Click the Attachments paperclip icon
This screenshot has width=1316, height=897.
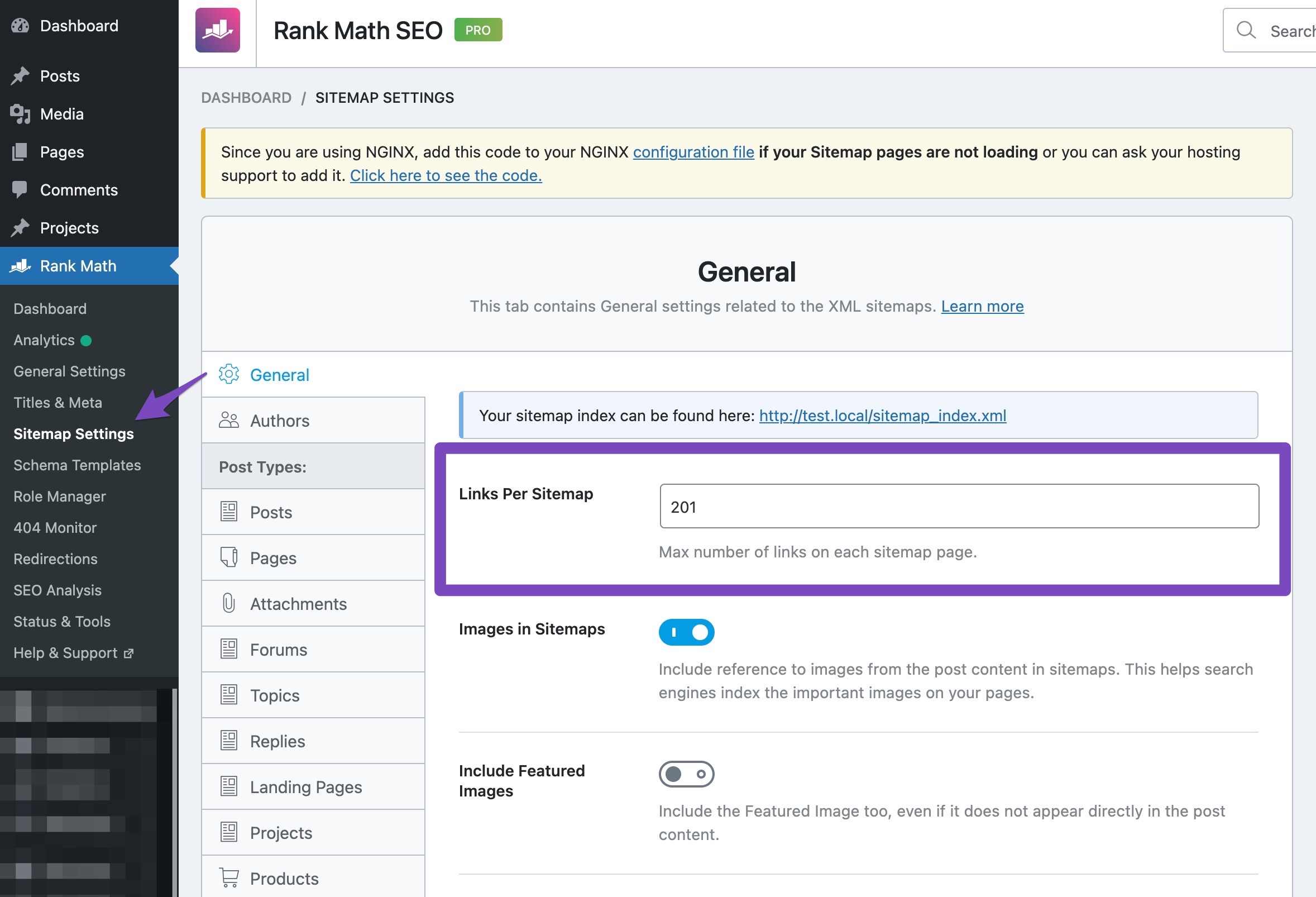(229, 604)
